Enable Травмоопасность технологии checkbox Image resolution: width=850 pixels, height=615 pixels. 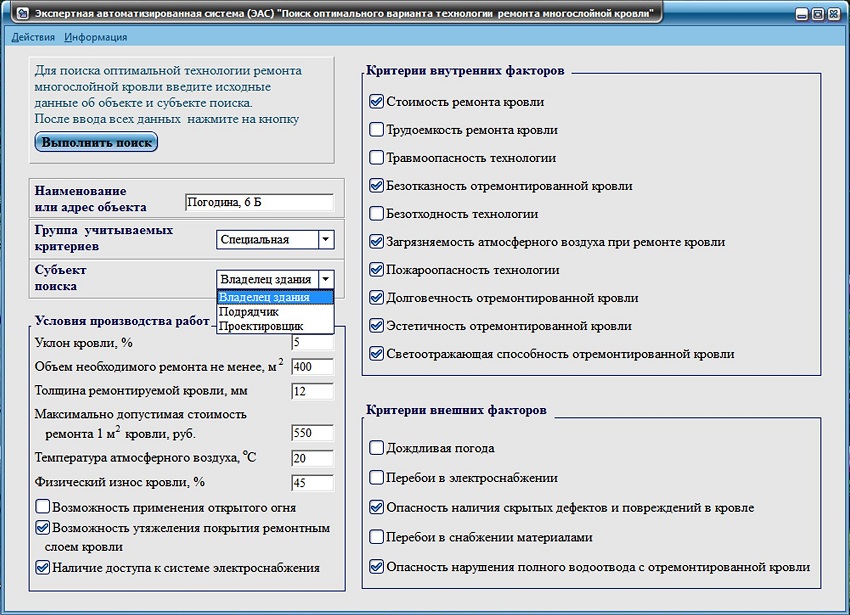(x=376, y=157)
